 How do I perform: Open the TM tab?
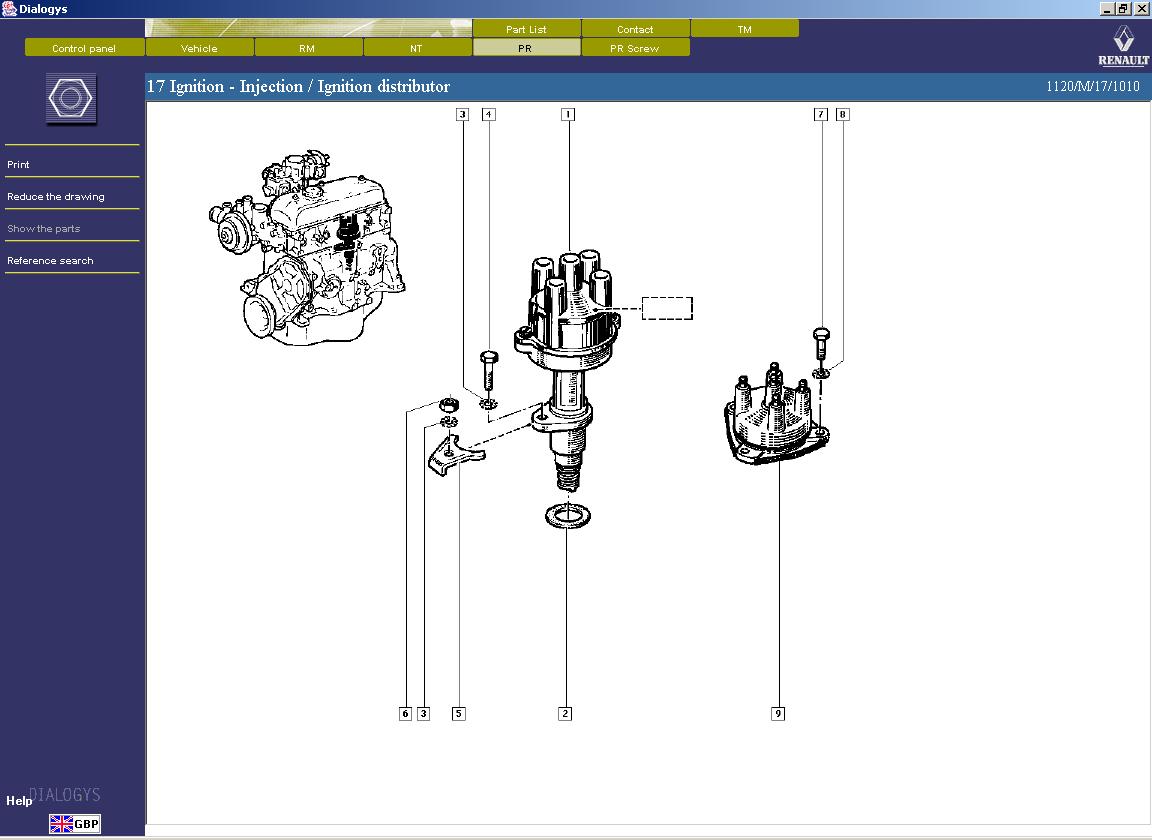point(744,29)
